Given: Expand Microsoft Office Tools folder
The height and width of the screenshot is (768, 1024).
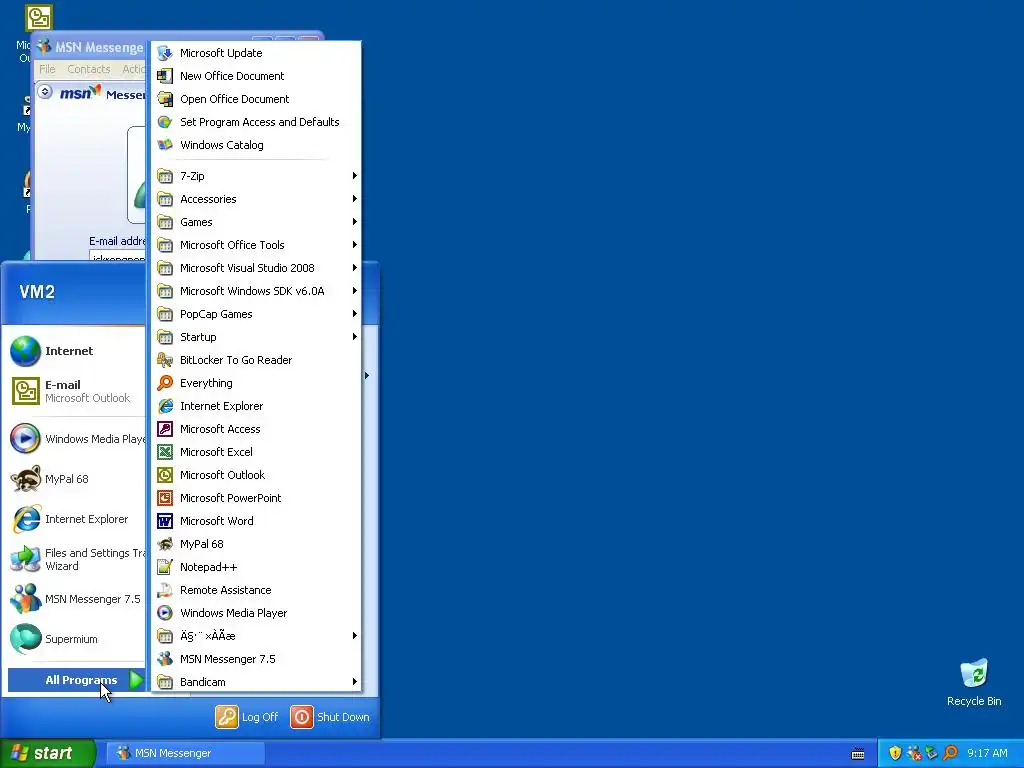Looking at the screenshot, I should coord(256,245).
